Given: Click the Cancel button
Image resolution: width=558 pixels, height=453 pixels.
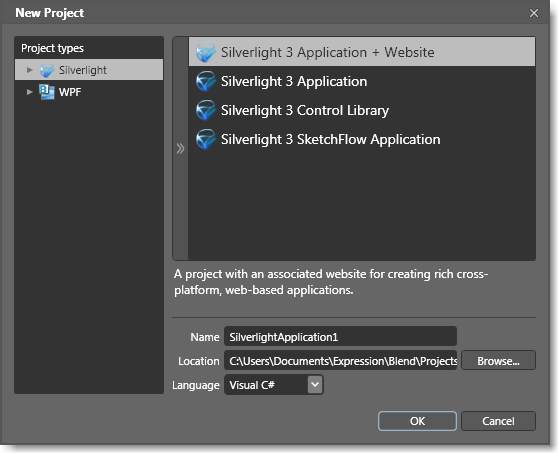Looking at the screenshot, I should point(498,421).
